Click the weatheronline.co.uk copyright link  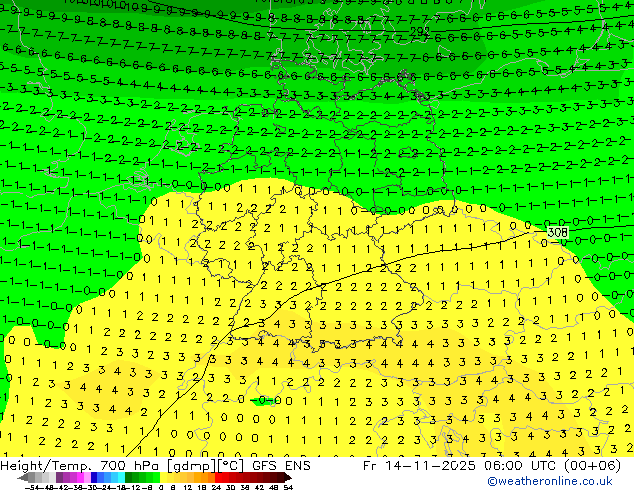click(x=550, y=481)
